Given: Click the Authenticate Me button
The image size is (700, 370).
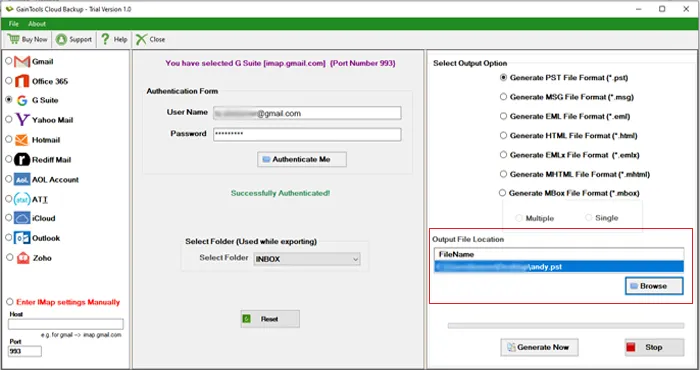Looking at the screenshot, I should point(302,159).
